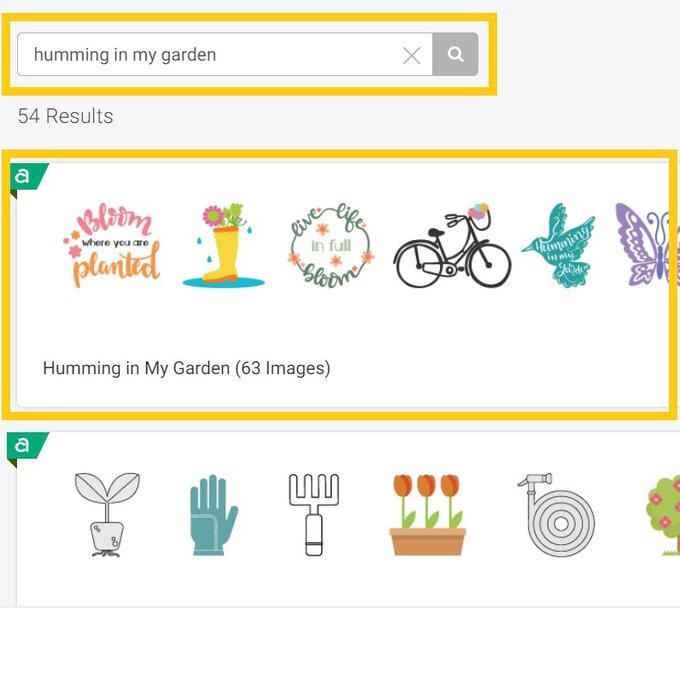The height and width of the screenshot is (680, 680).
Task: Clear the search text with the X
Action: coord(411,56)
